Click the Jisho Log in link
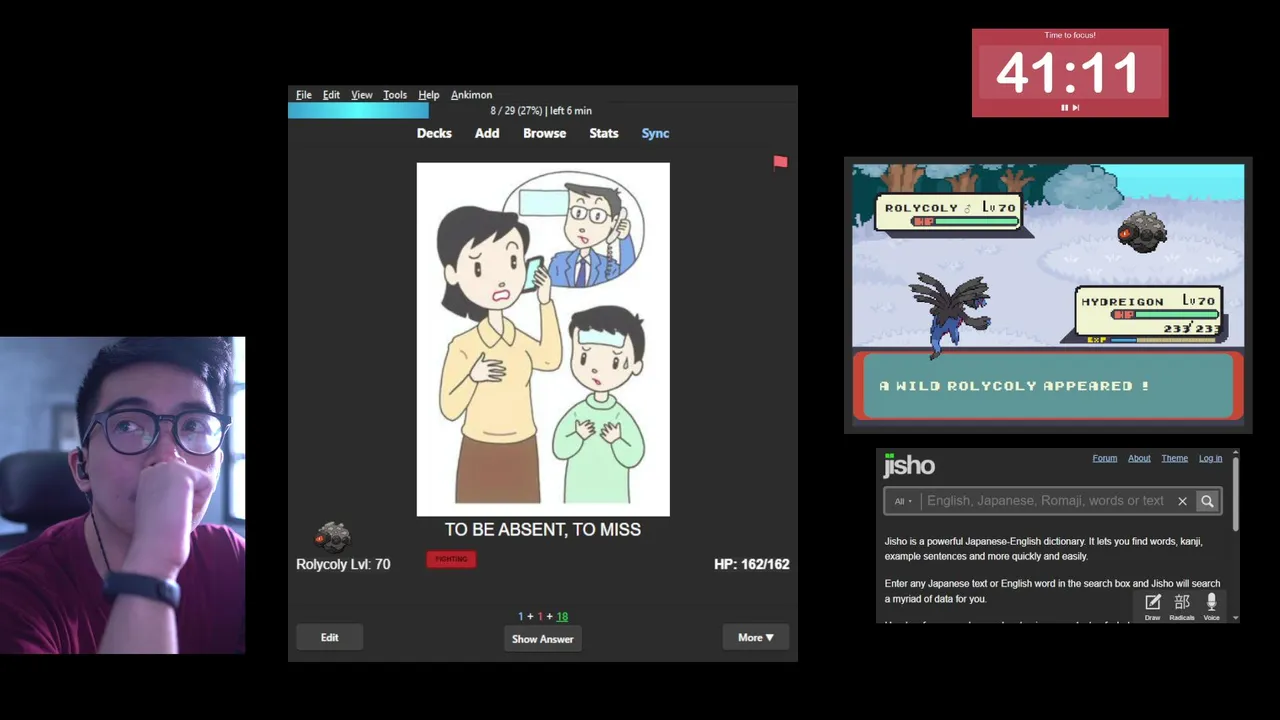This screenshot has width=1280, height=720. [1210, 458]
